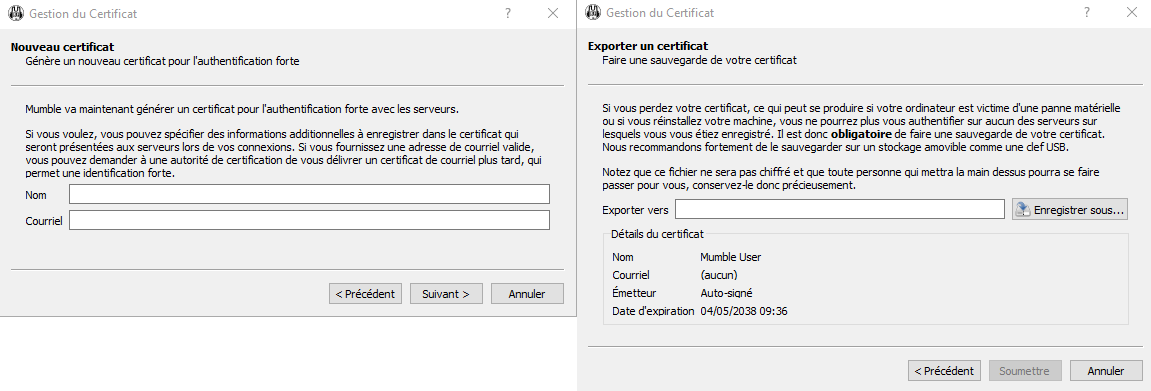Click the Mumble icon in the Nouveau certificat window

(15, 13)
